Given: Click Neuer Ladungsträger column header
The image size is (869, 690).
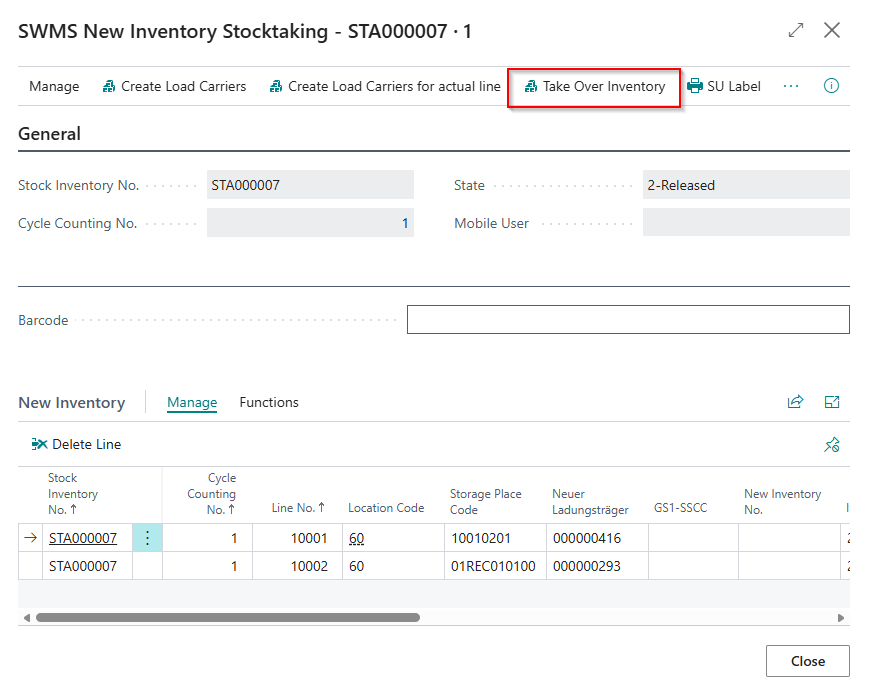Looking at the screenshot, I should click(590, 502).
